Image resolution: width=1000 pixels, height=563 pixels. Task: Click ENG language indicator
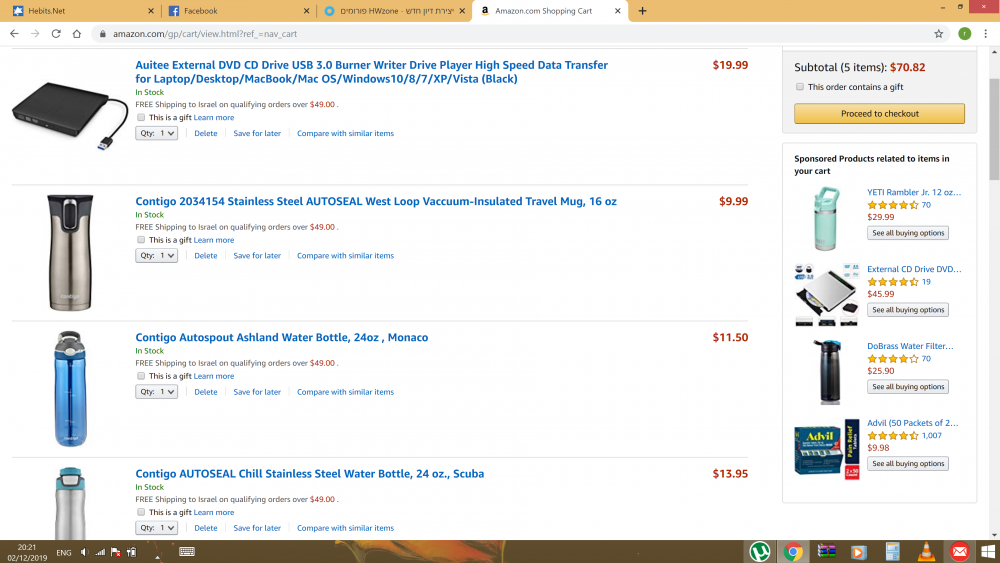(64, 553)
